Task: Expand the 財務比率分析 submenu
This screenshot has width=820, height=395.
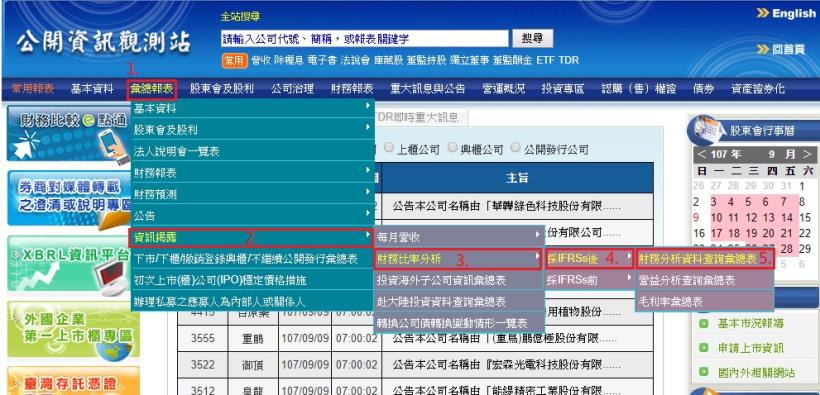Action: [x=459, y=258]
